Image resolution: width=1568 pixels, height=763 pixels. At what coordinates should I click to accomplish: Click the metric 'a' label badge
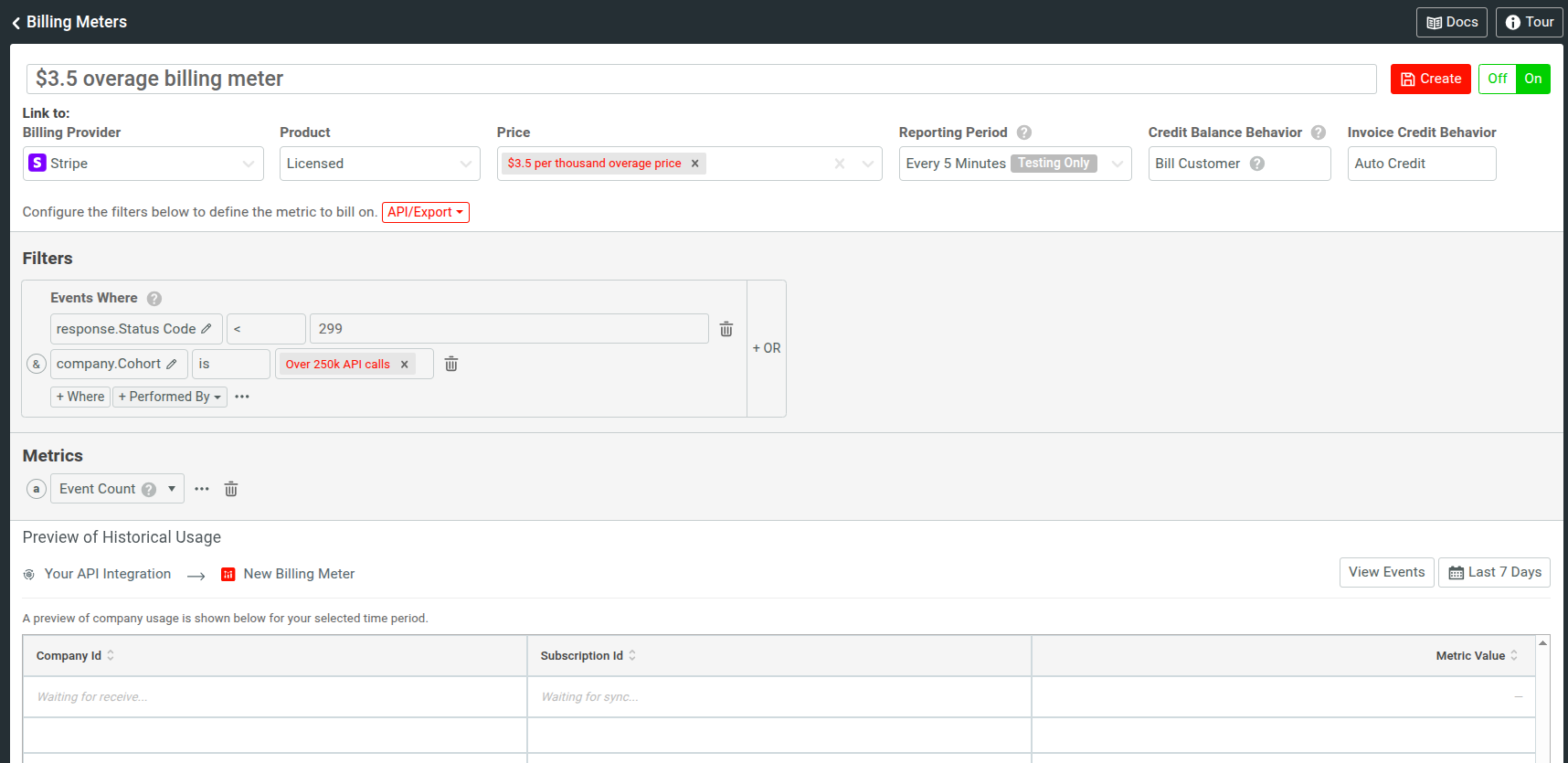pos(37,489)
